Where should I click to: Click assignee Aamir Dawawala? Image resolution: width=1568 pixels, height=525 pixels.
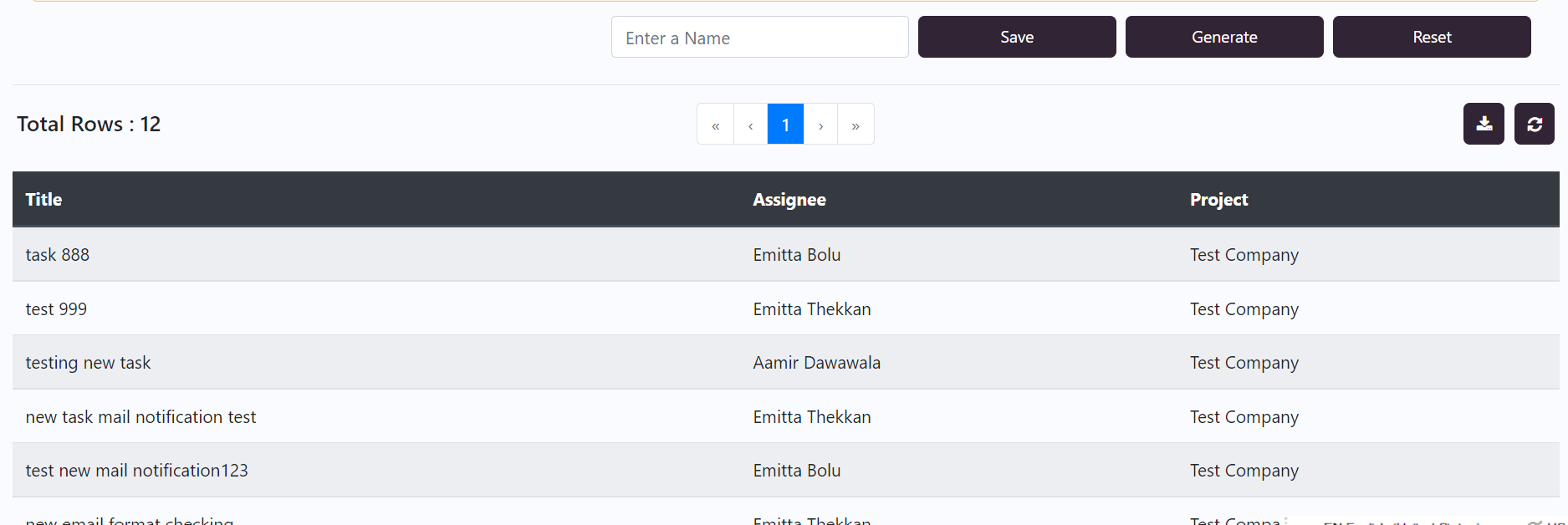[816, 363]
